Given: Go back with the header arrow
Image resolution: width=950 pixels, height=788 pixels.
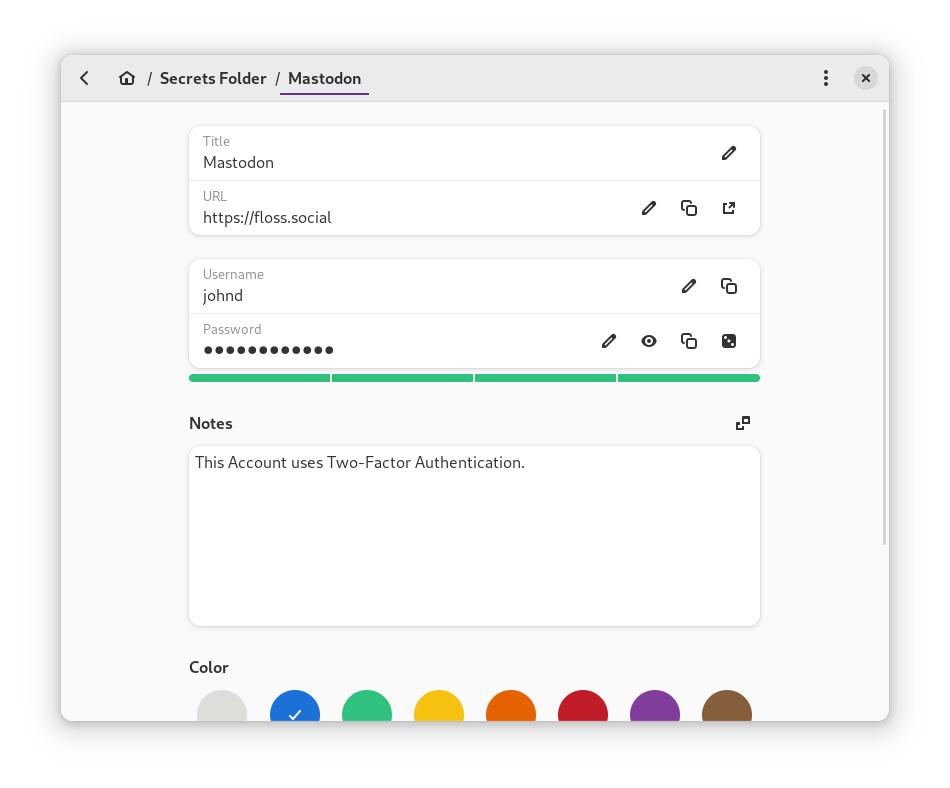Looking at the screenshot, I should [x=85, y=78].
